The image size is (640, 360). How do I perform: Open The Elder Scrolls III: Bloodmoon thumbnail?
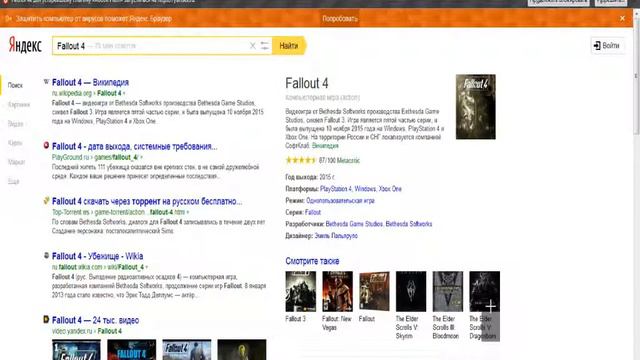(448, 291)
